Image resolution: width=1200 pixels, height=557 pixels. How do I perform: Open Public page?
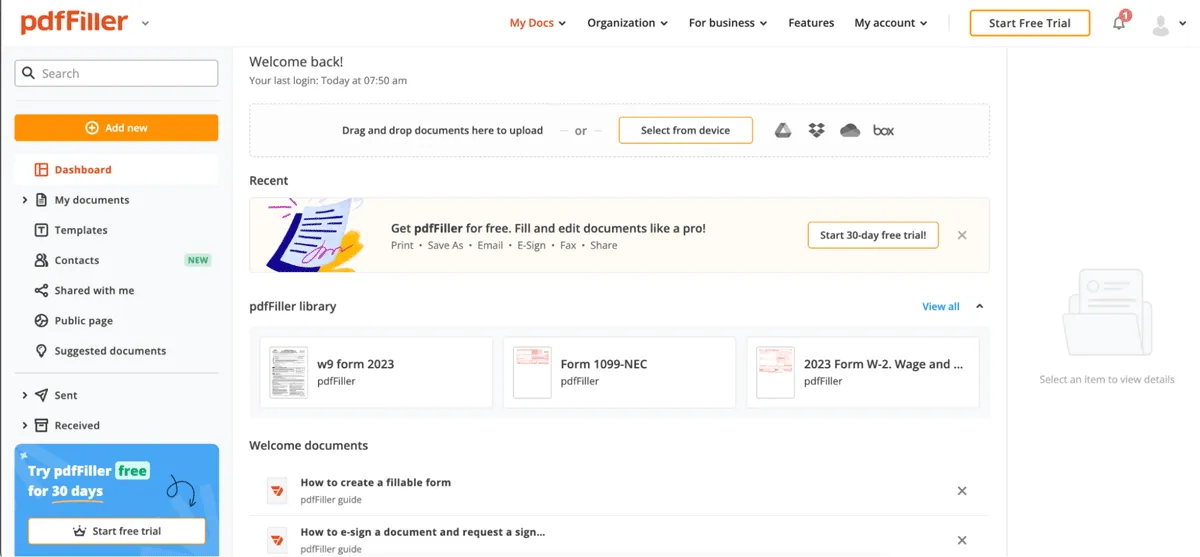pos(83,321)
